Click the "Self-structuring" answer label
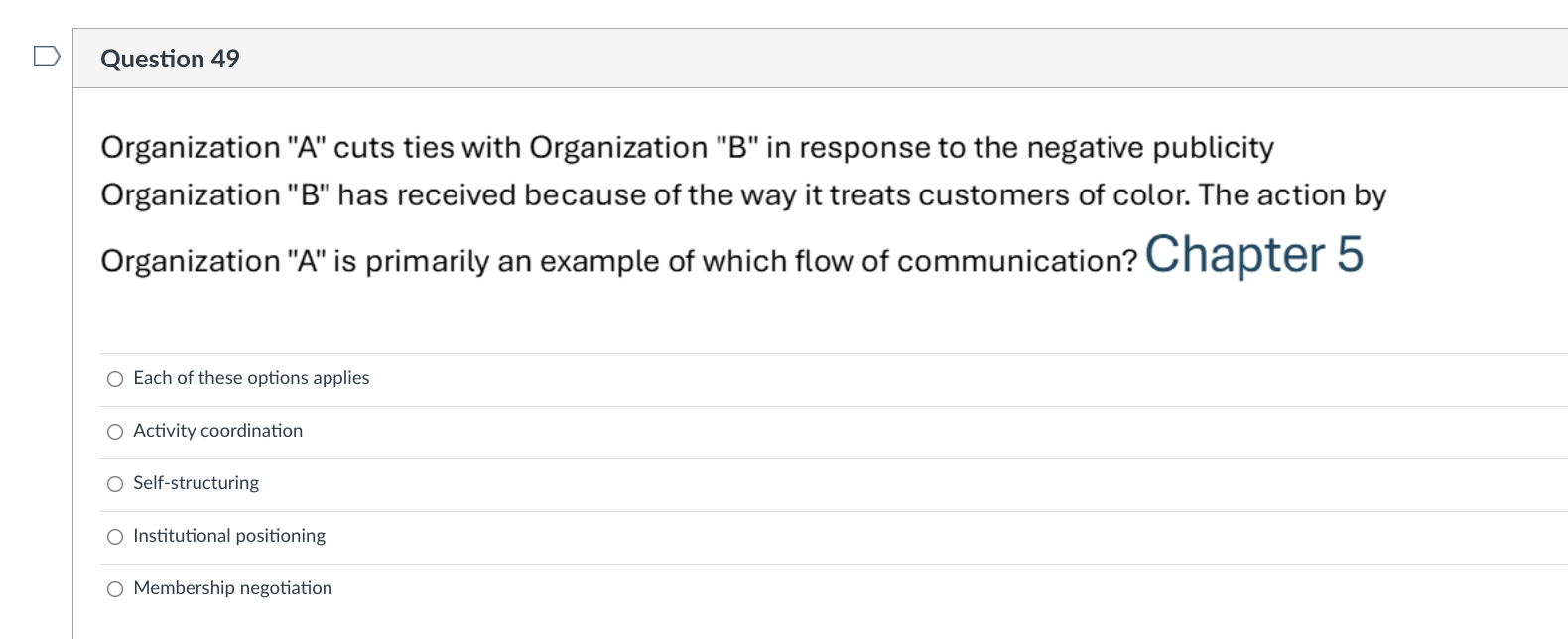The height and width of the screenshot is (639, 1568). 196,483
